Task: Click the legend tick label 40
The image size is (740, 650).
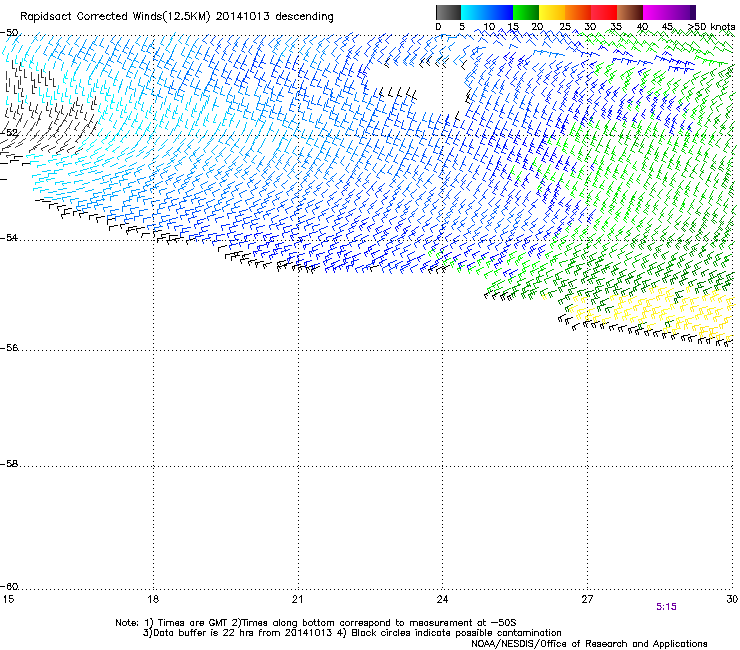Action: 642,27
